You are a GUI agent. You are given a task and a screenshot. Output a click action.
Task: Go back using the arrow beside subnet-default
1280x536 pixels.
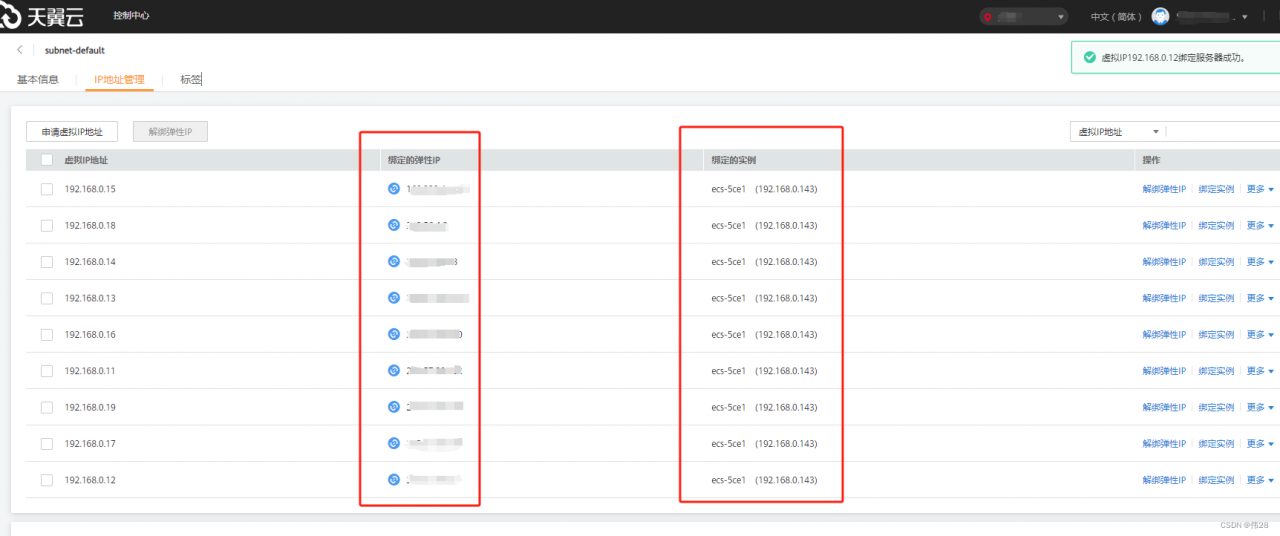21,50
